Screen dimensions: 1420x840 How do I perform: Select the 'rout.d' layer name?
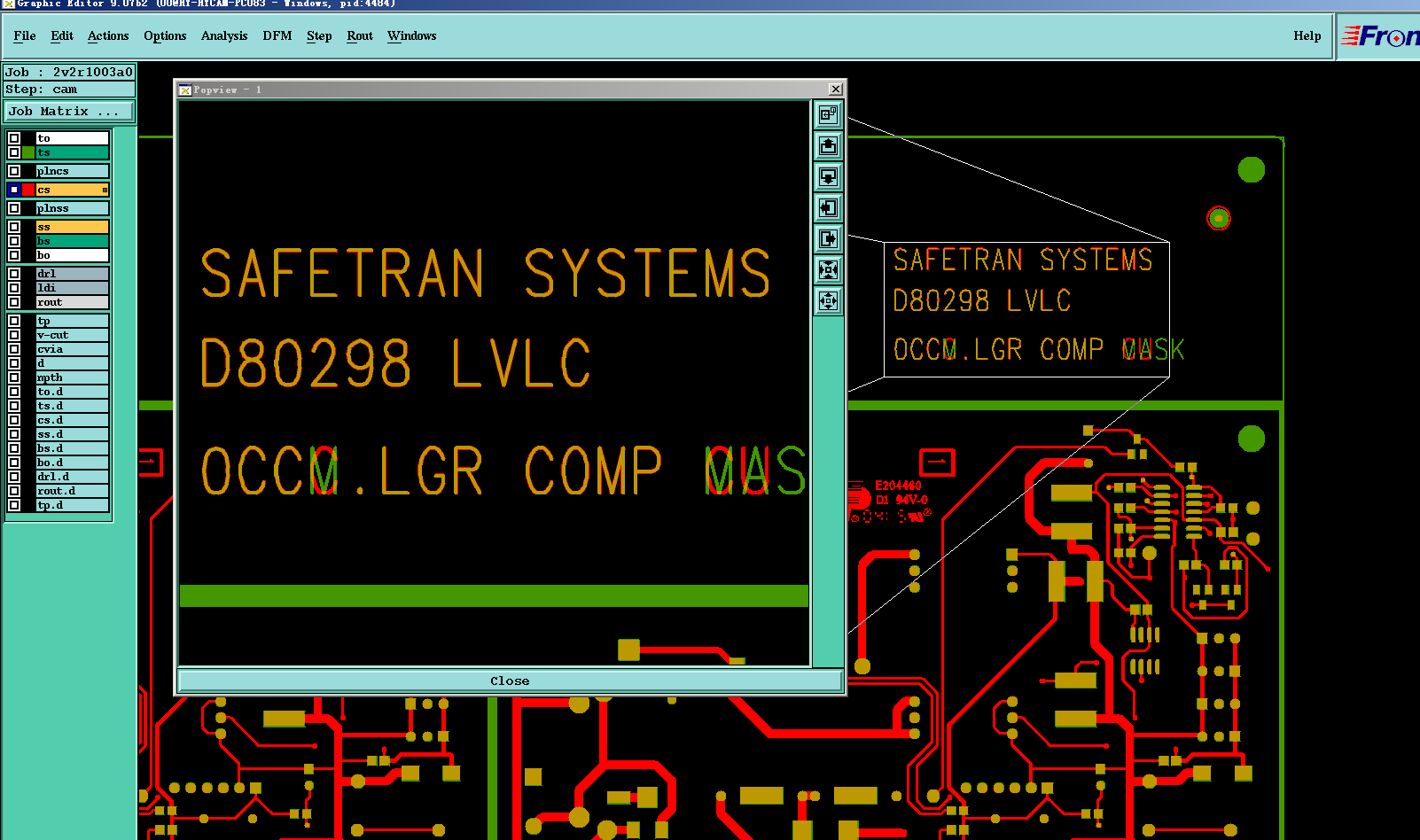coord(72,491)
